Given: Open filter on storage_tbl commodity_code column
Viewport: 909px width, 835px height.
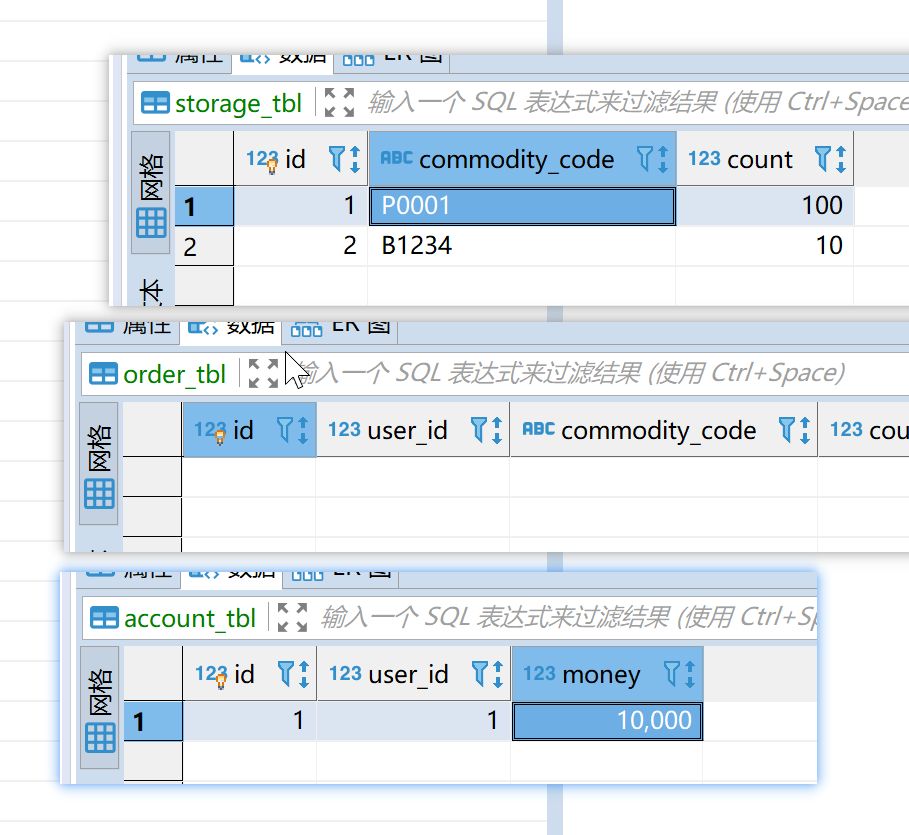Looking at the screenshot, I should [645, 158].
